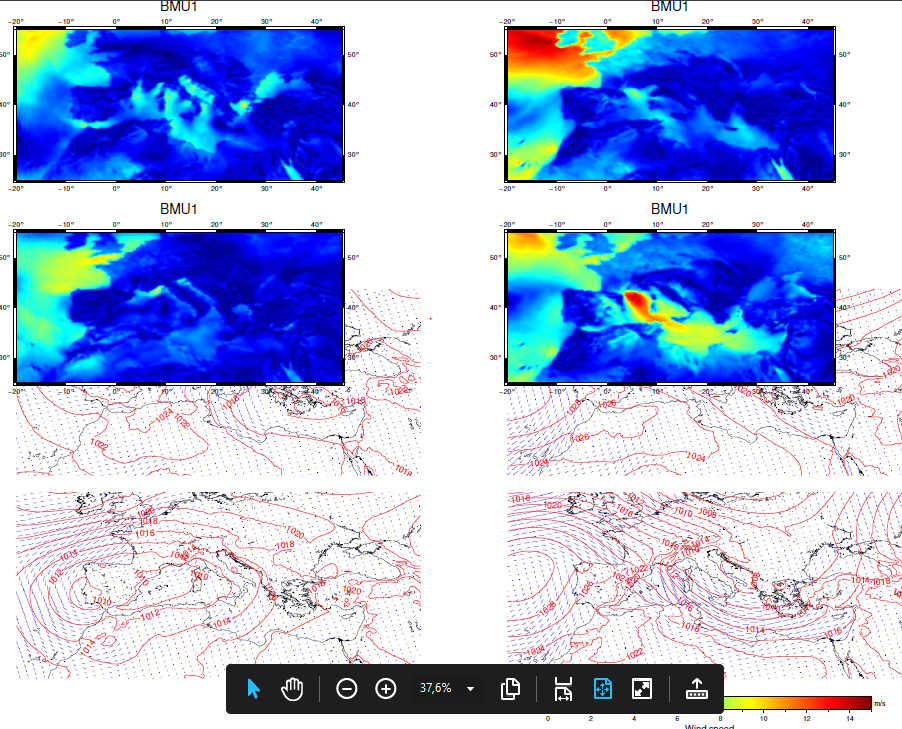The height and width of the screenshot is (729, 902).
Task: Fit the document to window width
Action: pos(563,689)
